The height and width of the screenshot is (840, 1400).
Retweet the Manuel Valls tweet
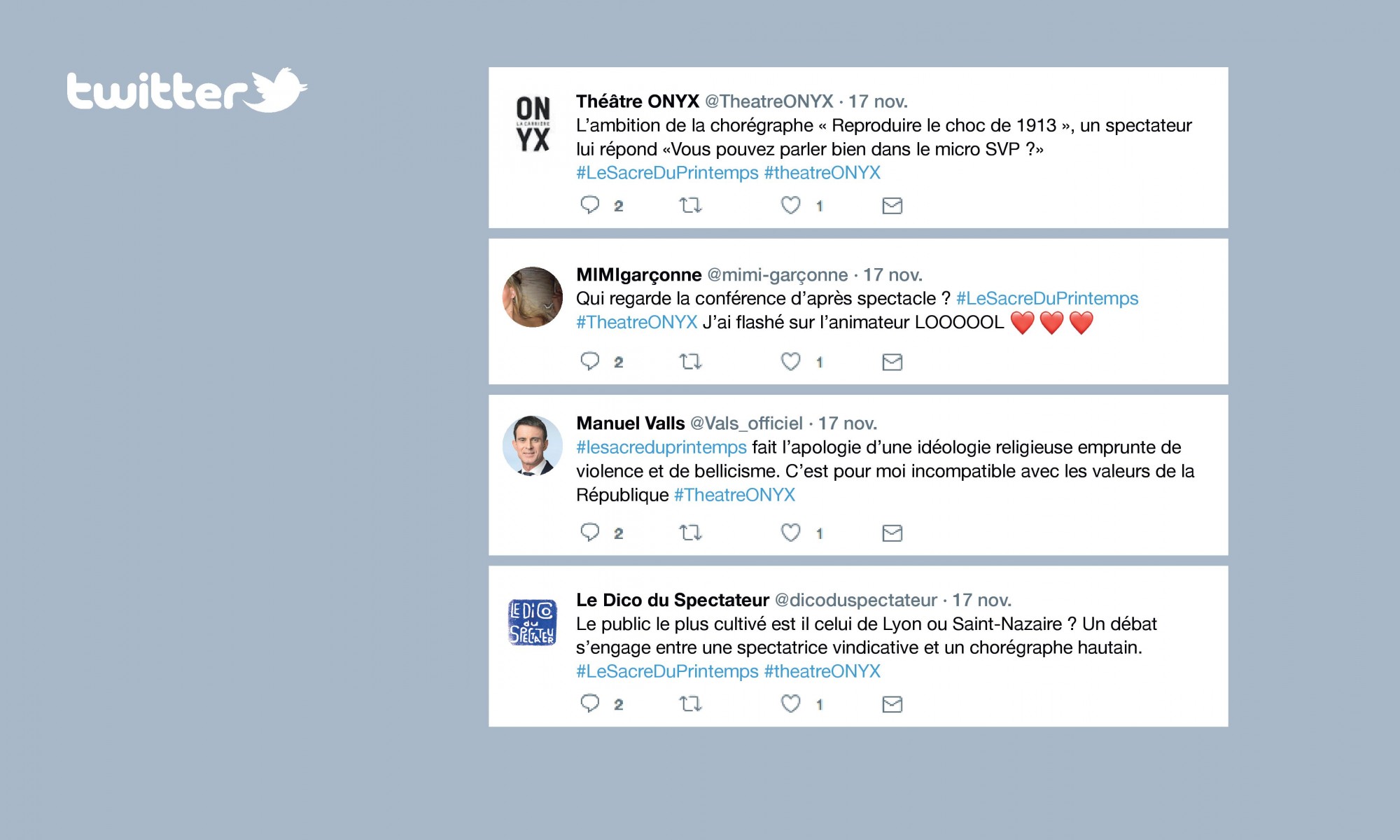690,533
